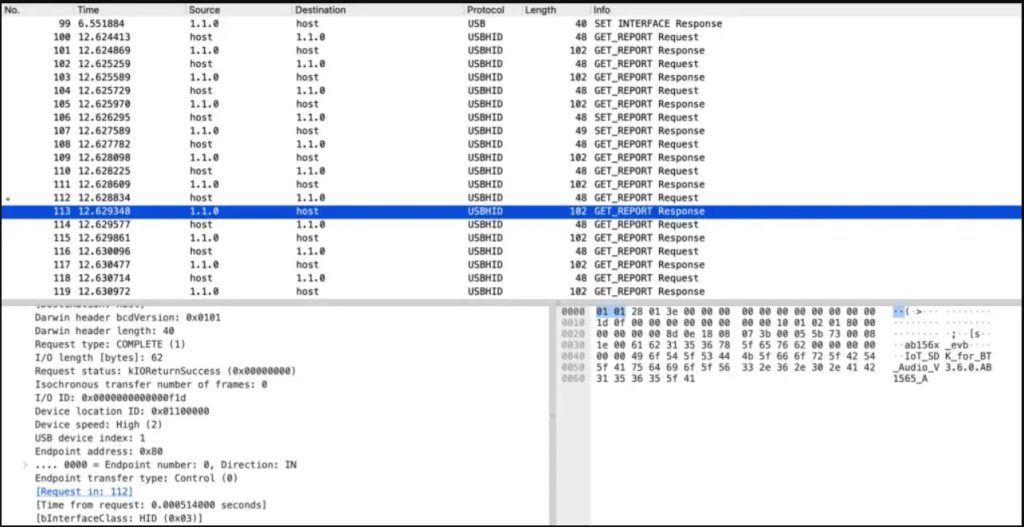The height and width of the screenshot is (527, 1024).
Task: Click hex offset row 0000
Action: (x=572, y=311)
